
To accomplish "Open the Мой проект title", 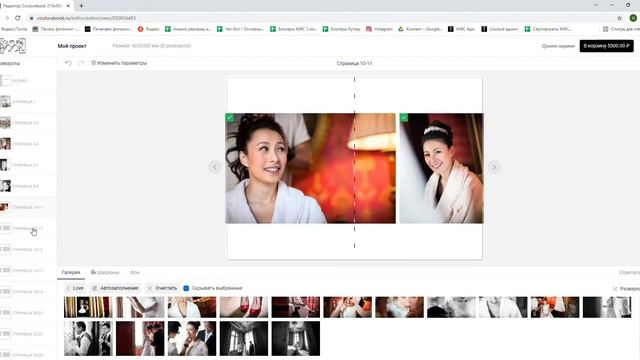I will (72, 46).
